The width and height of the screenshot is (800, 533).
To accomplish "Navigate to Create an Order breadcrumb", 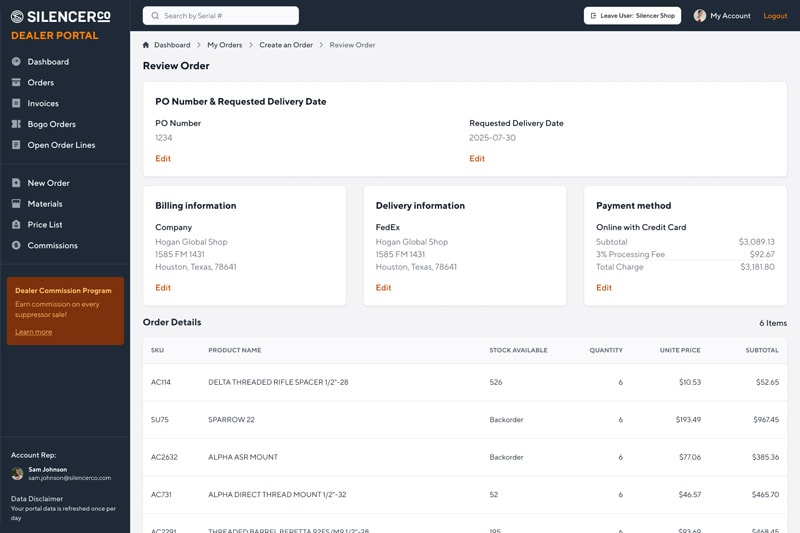I will point(286,45).
